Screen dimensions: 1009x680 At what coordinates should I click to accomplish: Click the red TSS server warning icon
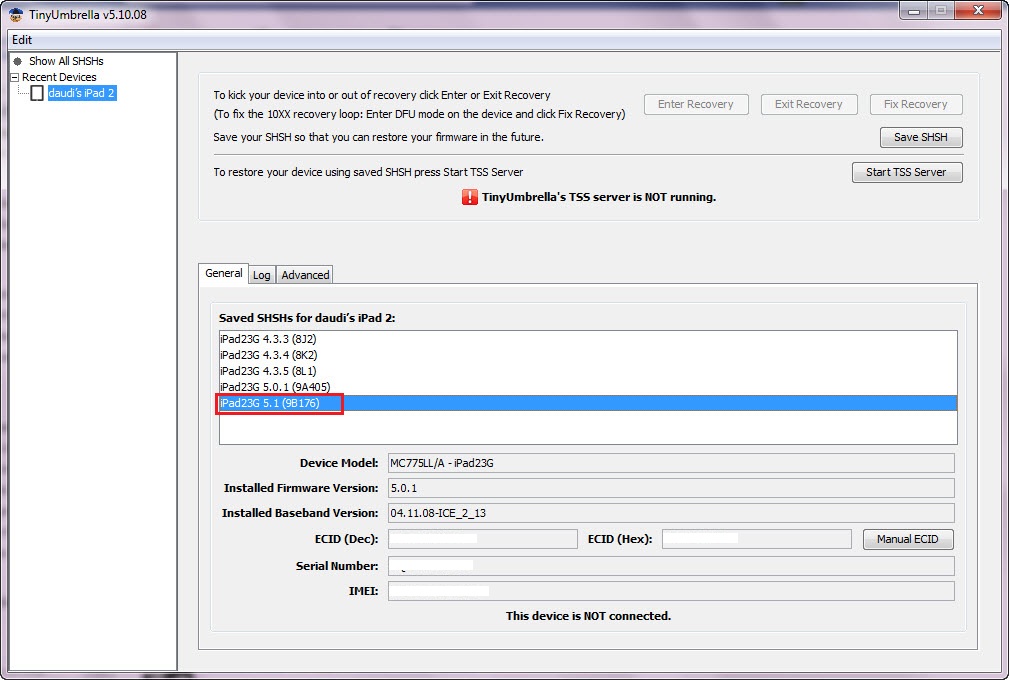coord(470,197)
